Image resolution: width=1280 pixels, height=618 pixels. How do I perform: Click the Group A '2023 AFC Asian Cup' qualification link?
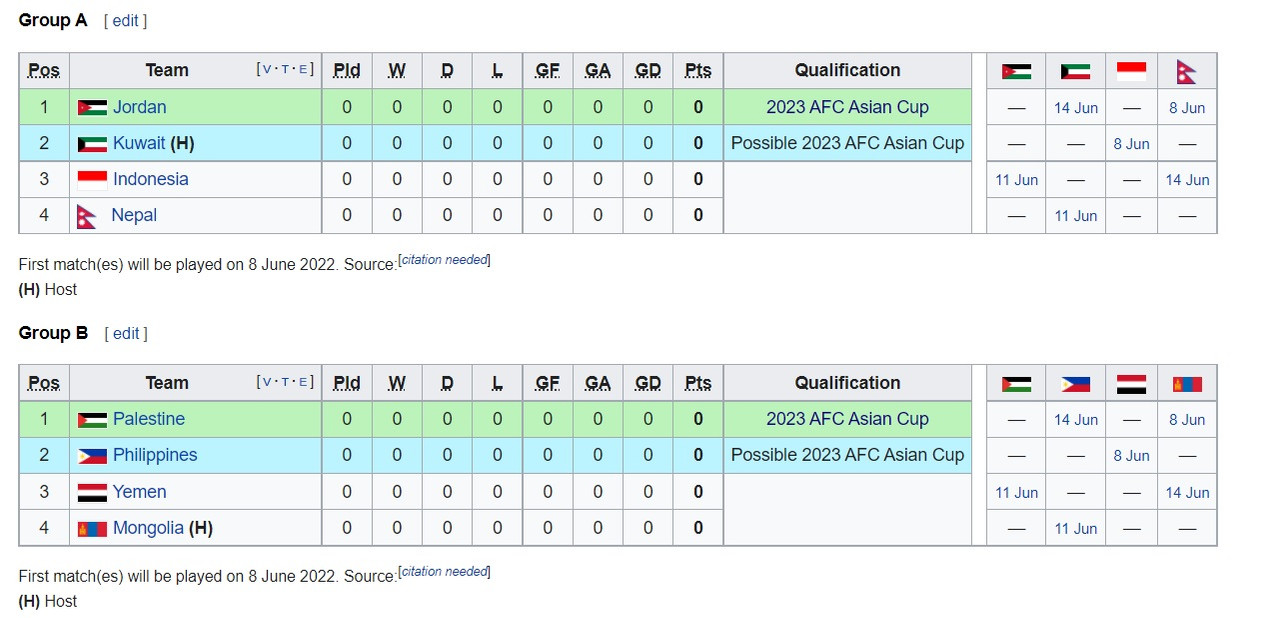[x=847, y=107]
